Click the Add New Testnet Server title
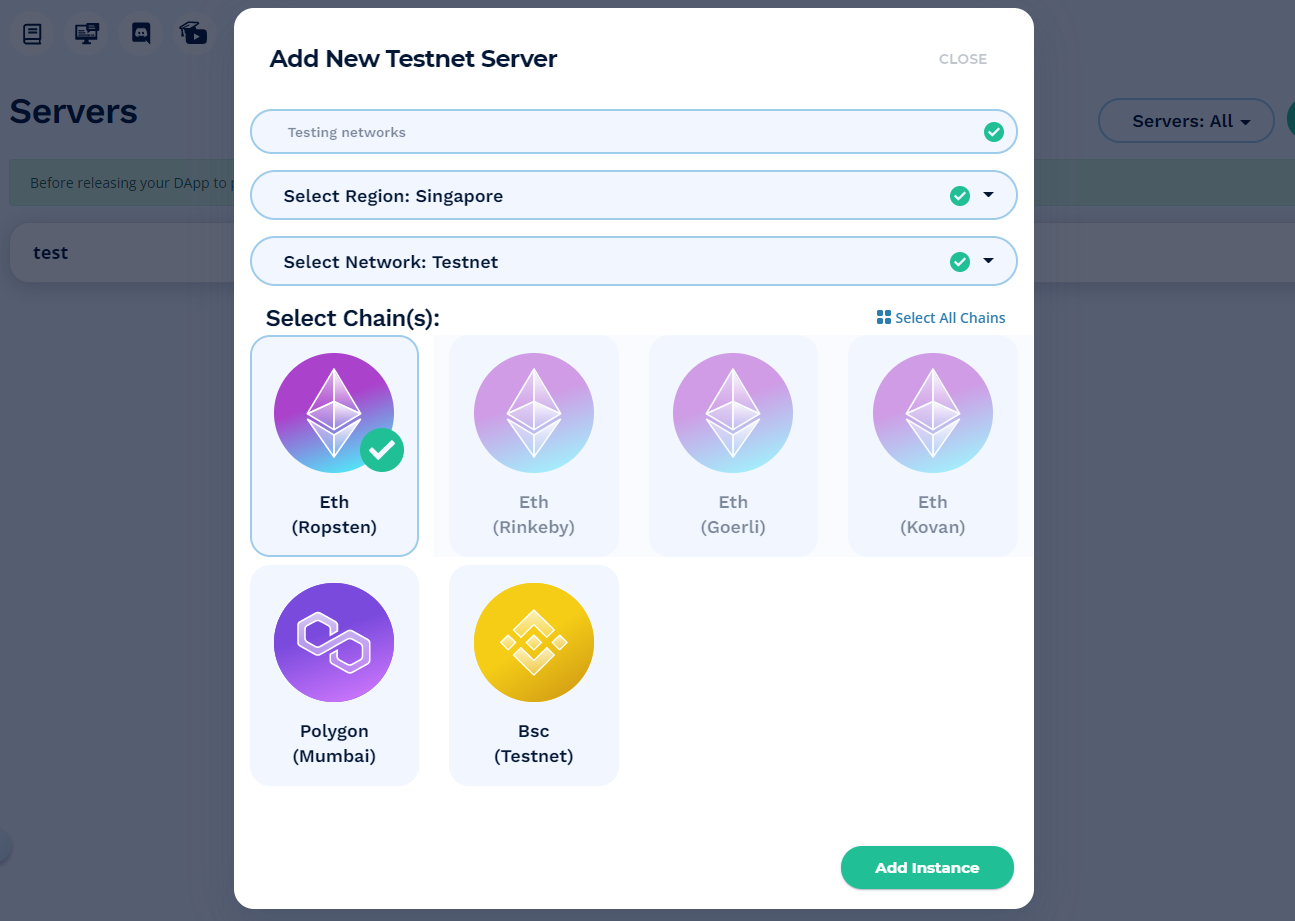 pos(413,59)
